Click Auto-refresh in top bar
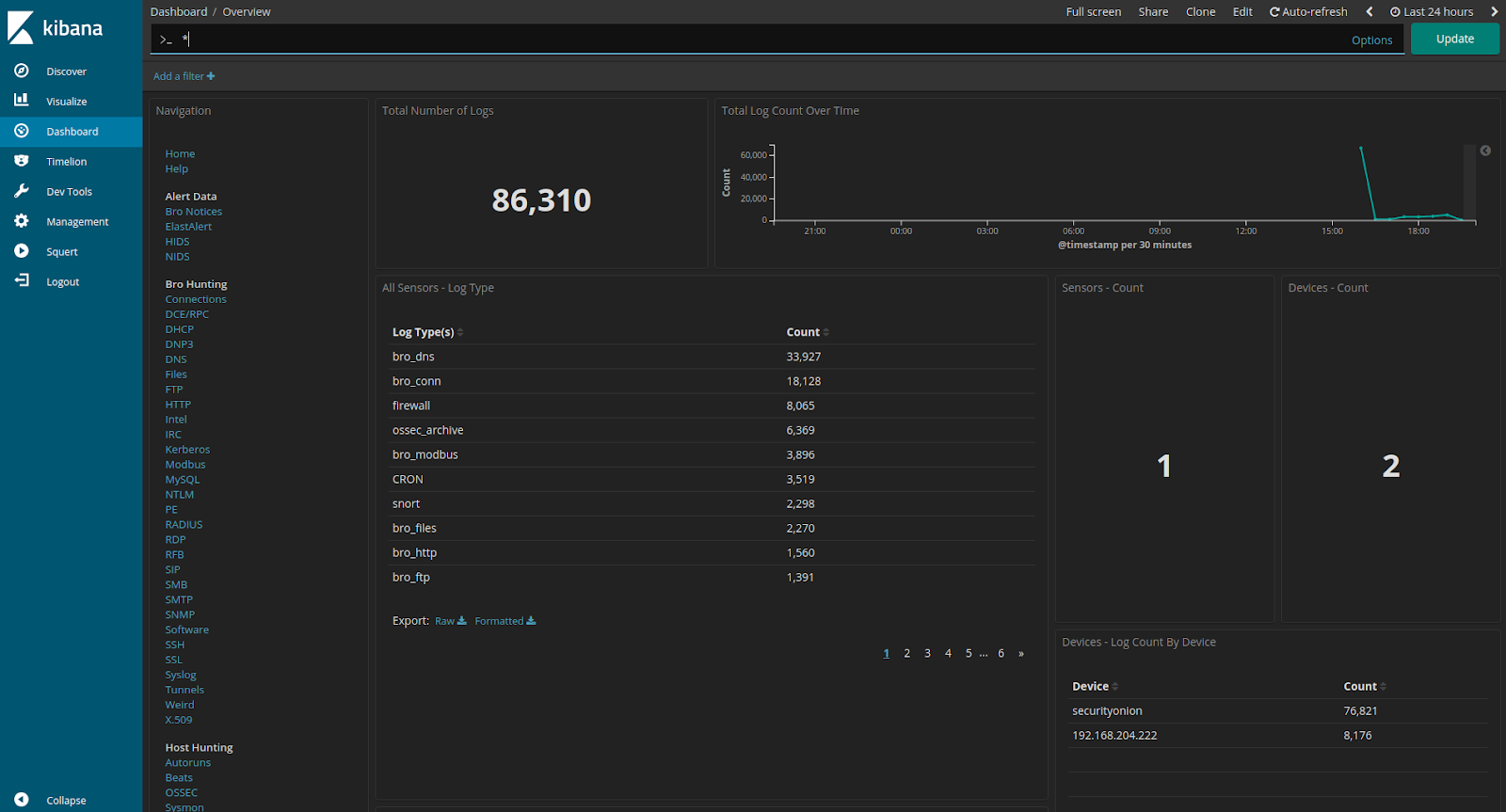Viewport: 1506px width, 812px height. click(1308, 12)
